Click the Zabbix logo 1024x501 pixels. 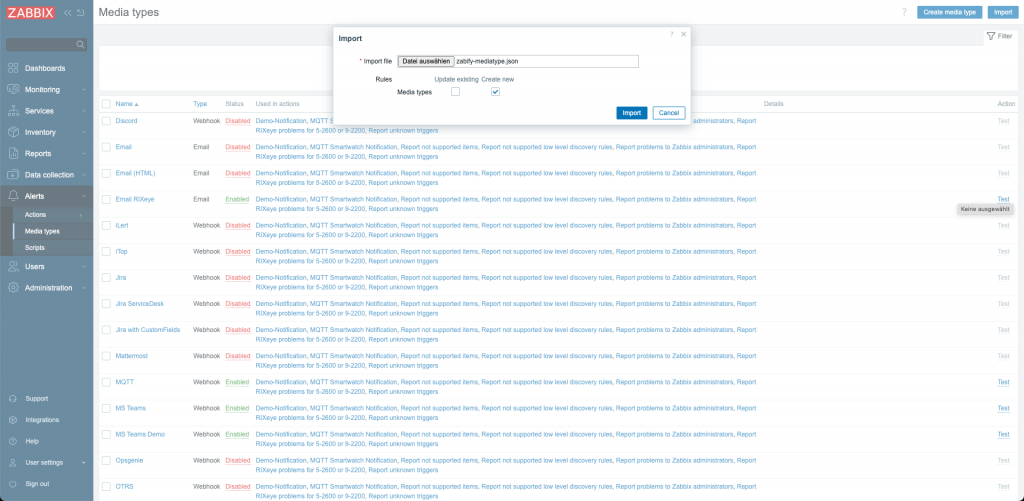31,12
